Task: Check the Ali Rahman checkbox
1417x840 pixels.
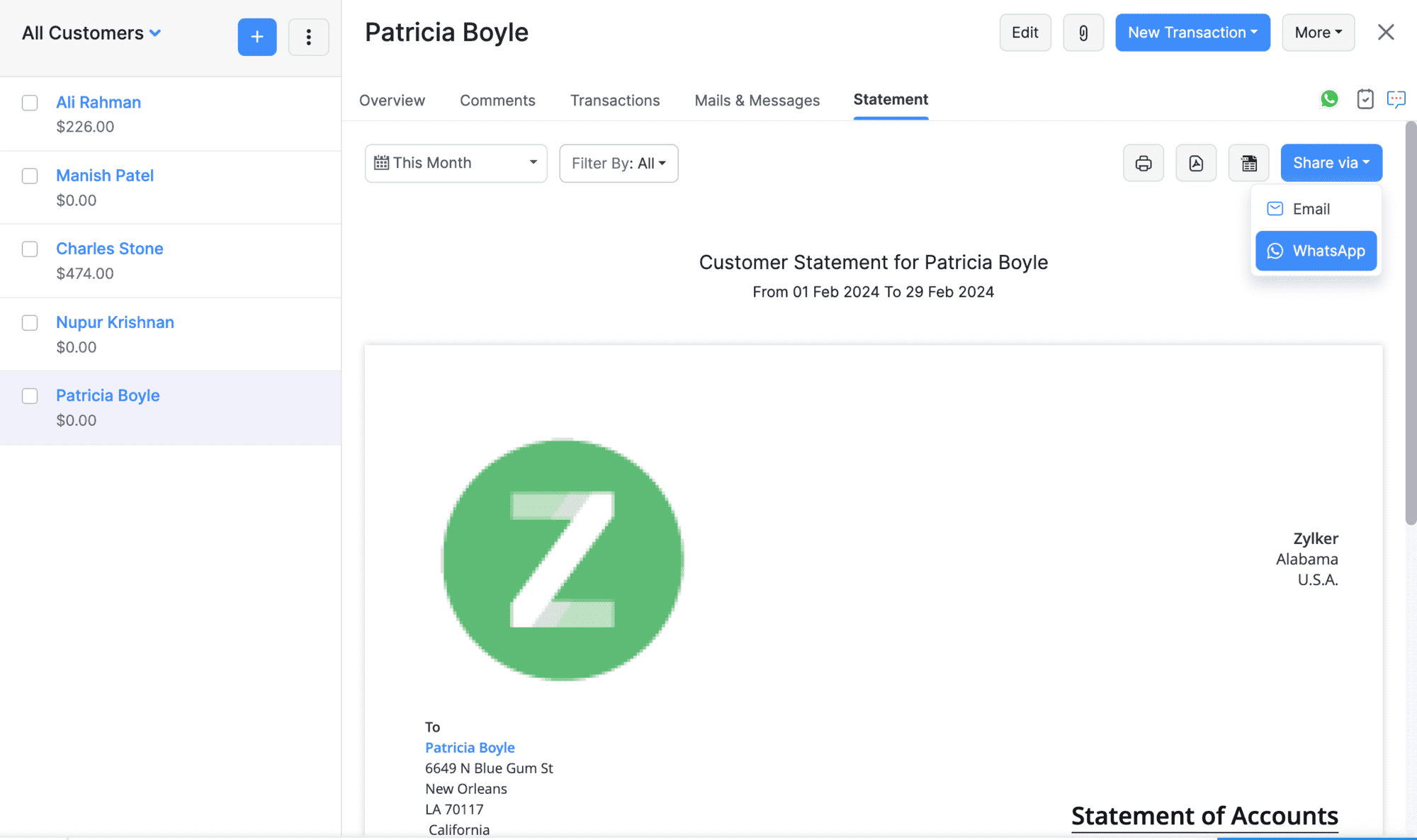Action: 30,103
